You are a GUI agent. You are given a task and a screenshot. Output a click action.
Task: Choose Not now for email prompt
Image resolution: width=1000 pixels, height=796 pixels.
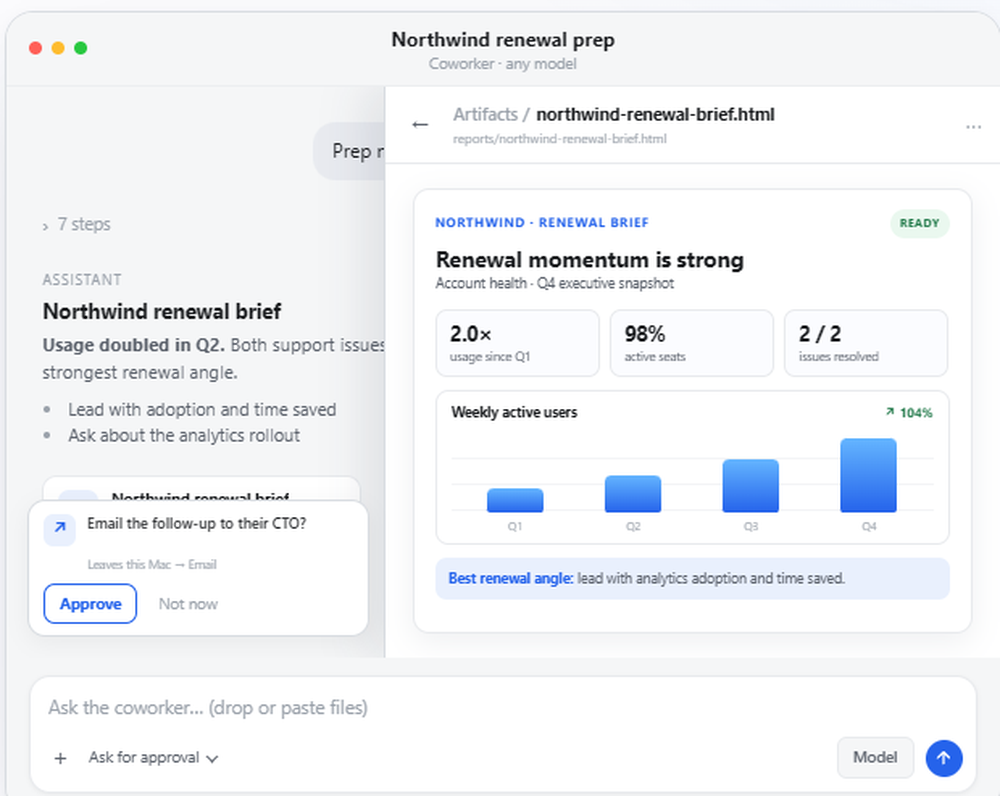(x=188, y=603)
